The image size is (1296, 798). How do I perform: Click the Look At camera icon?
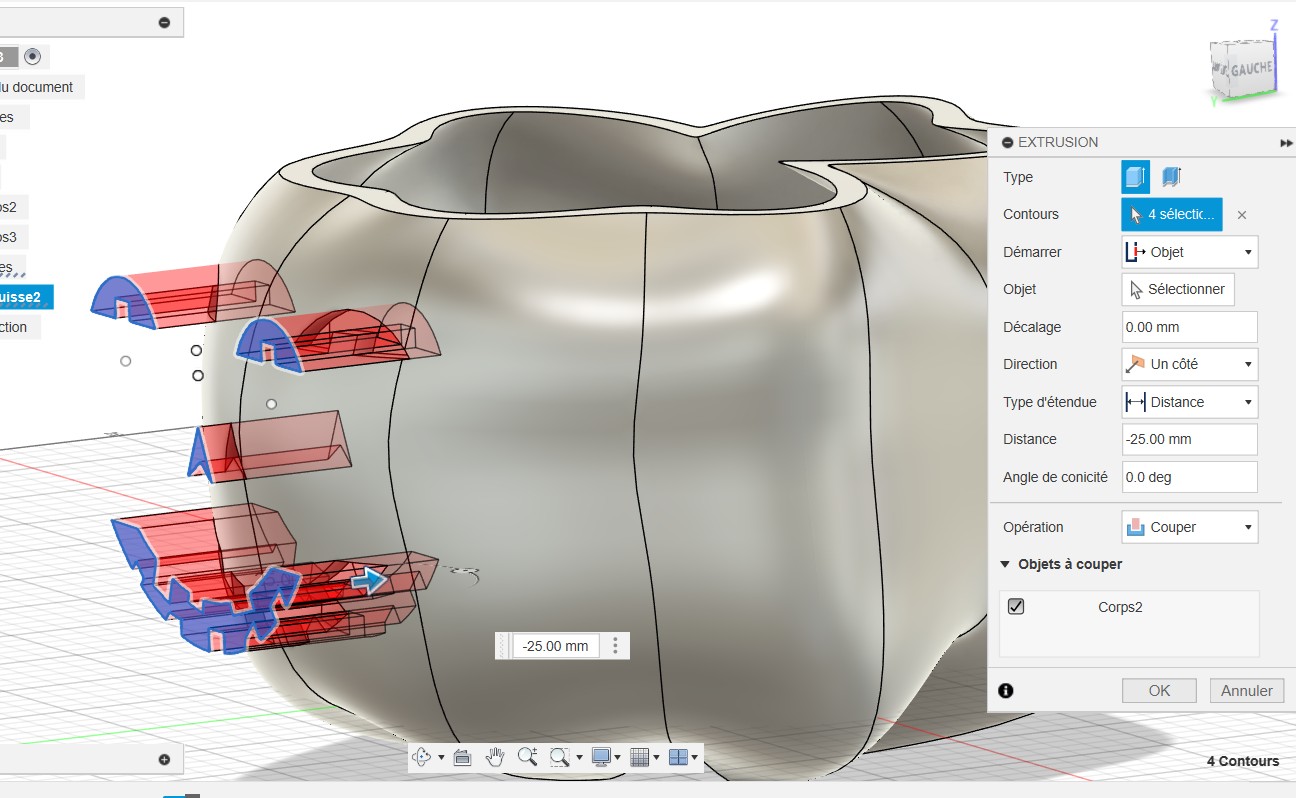point(462,757)
